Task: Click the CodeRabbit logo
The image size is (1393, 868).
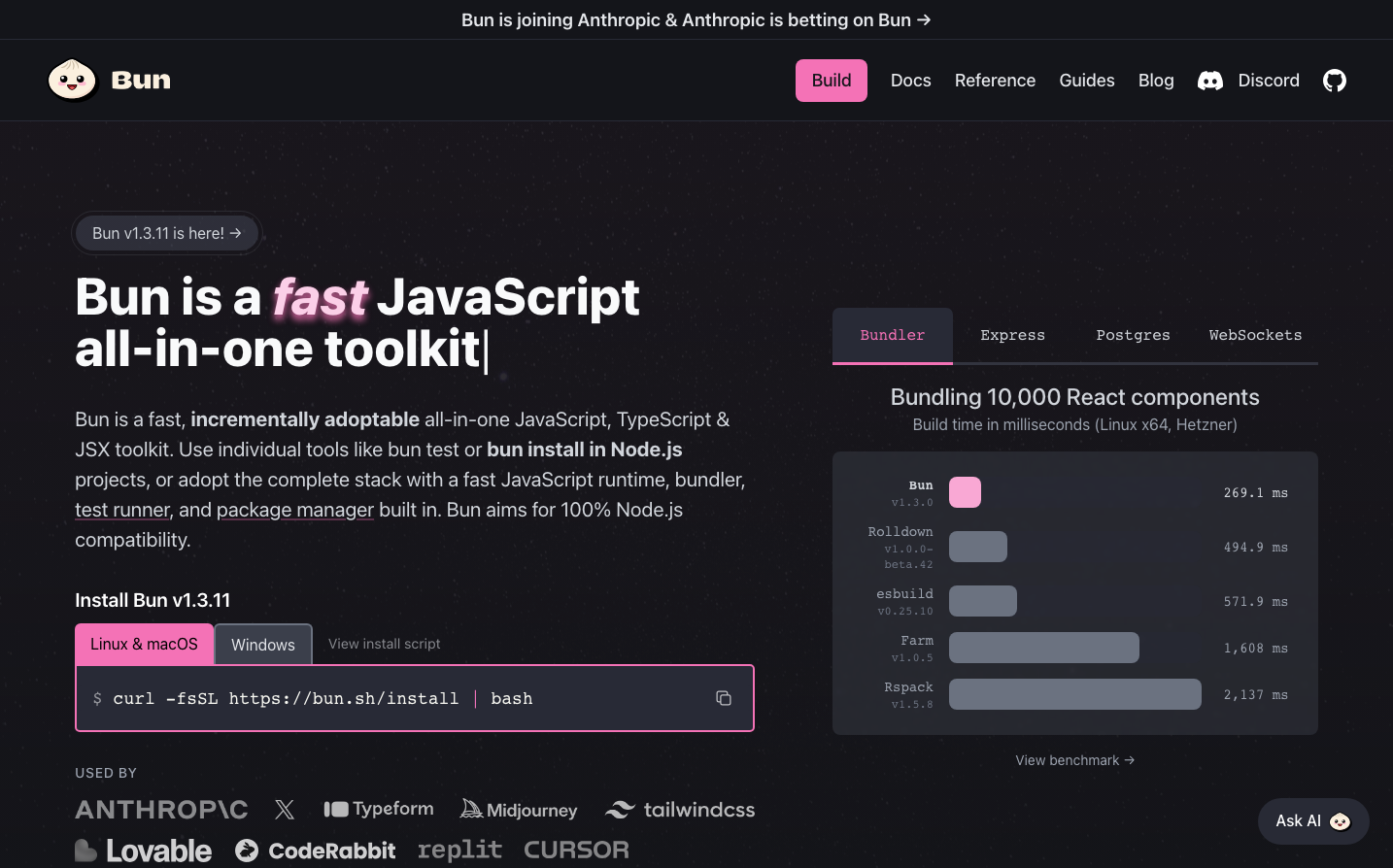Action: coord(316,851)
